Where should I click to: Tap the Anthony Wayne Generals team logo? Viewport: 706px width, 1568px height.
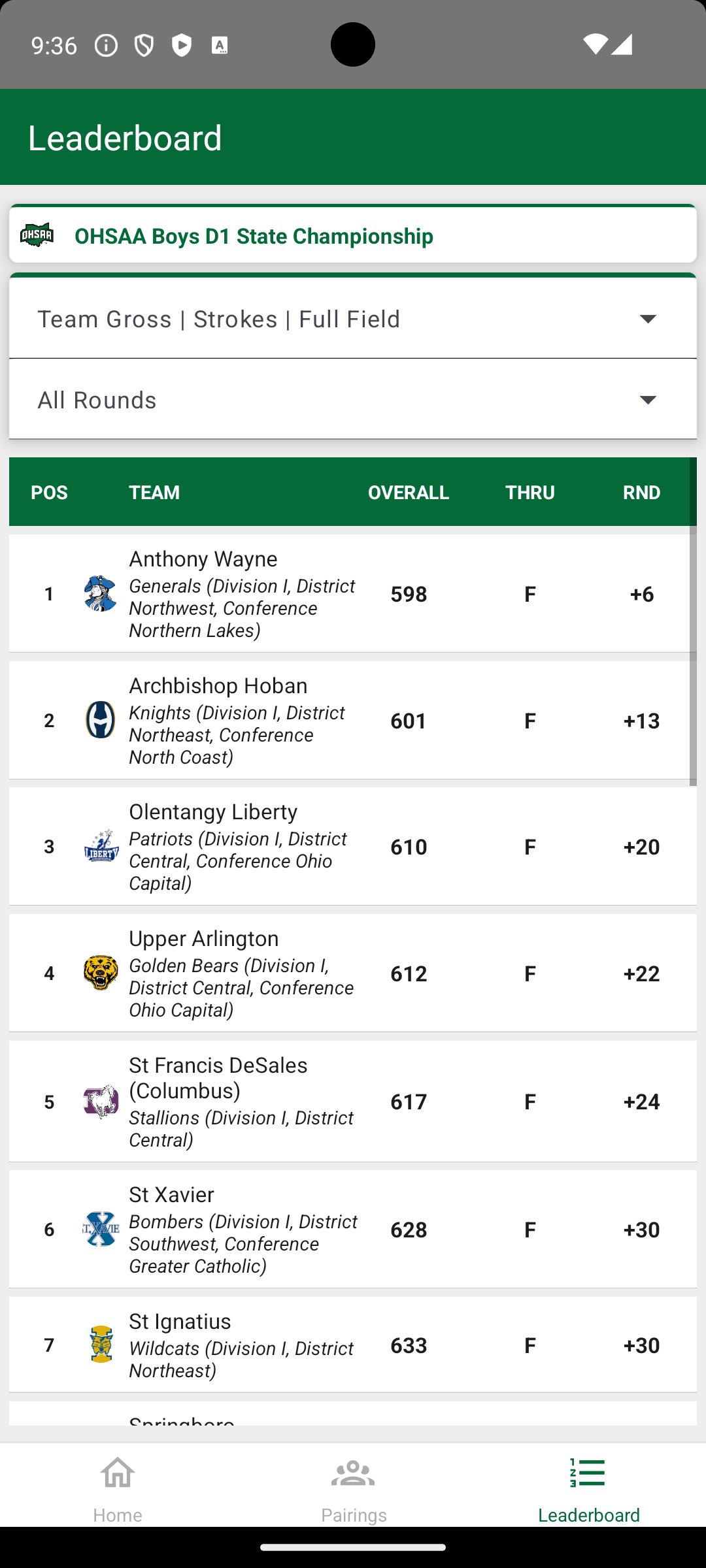101,593
